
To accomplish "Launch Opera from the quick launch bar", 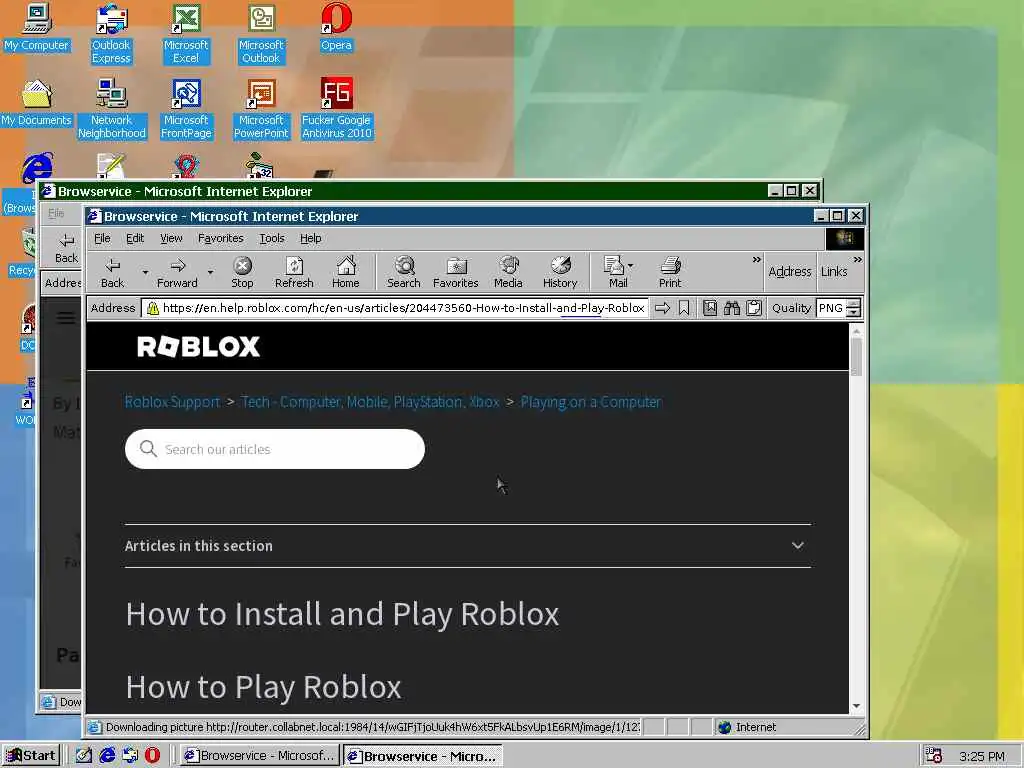I will click(152, 755).
